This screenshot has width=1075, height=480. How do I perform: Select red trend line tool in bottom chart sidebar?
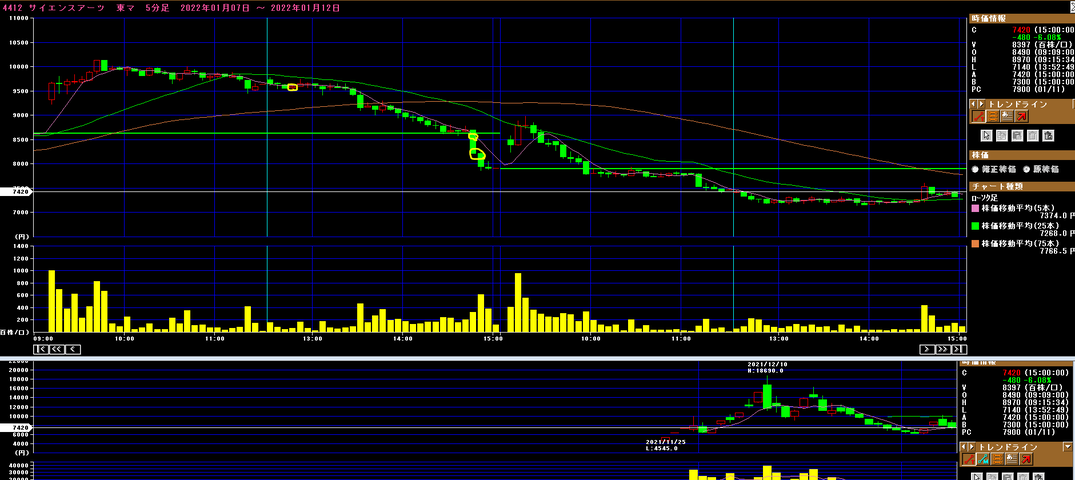click(969, 459)
